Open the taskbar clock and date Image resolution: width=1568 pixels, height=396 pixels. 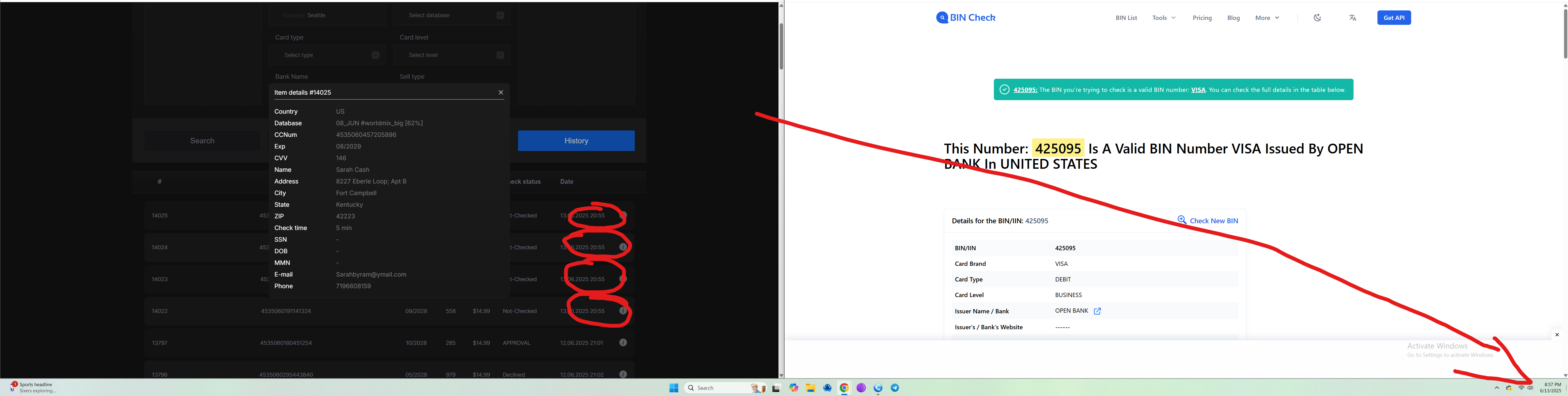1550,387
